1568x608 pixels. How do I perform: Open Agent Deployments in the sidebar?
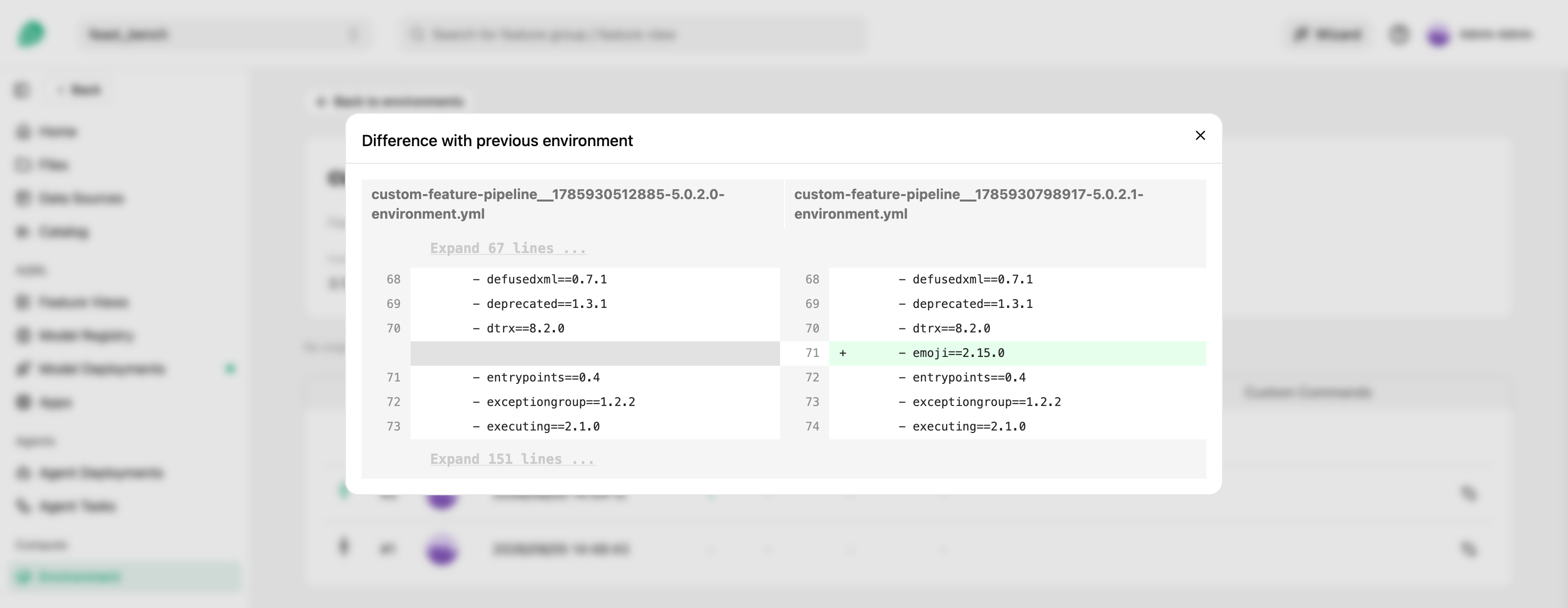coord(100,473)
